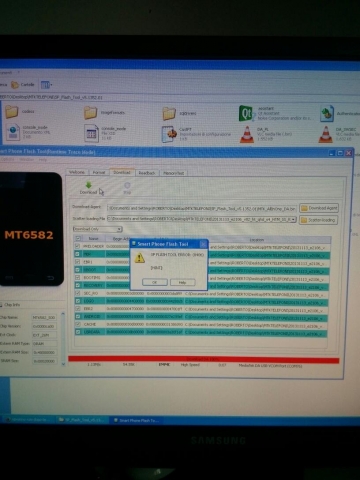Select the green Qt assistant icon
The width and height of the screenshot is (360, 480).
tap(246, 113)
